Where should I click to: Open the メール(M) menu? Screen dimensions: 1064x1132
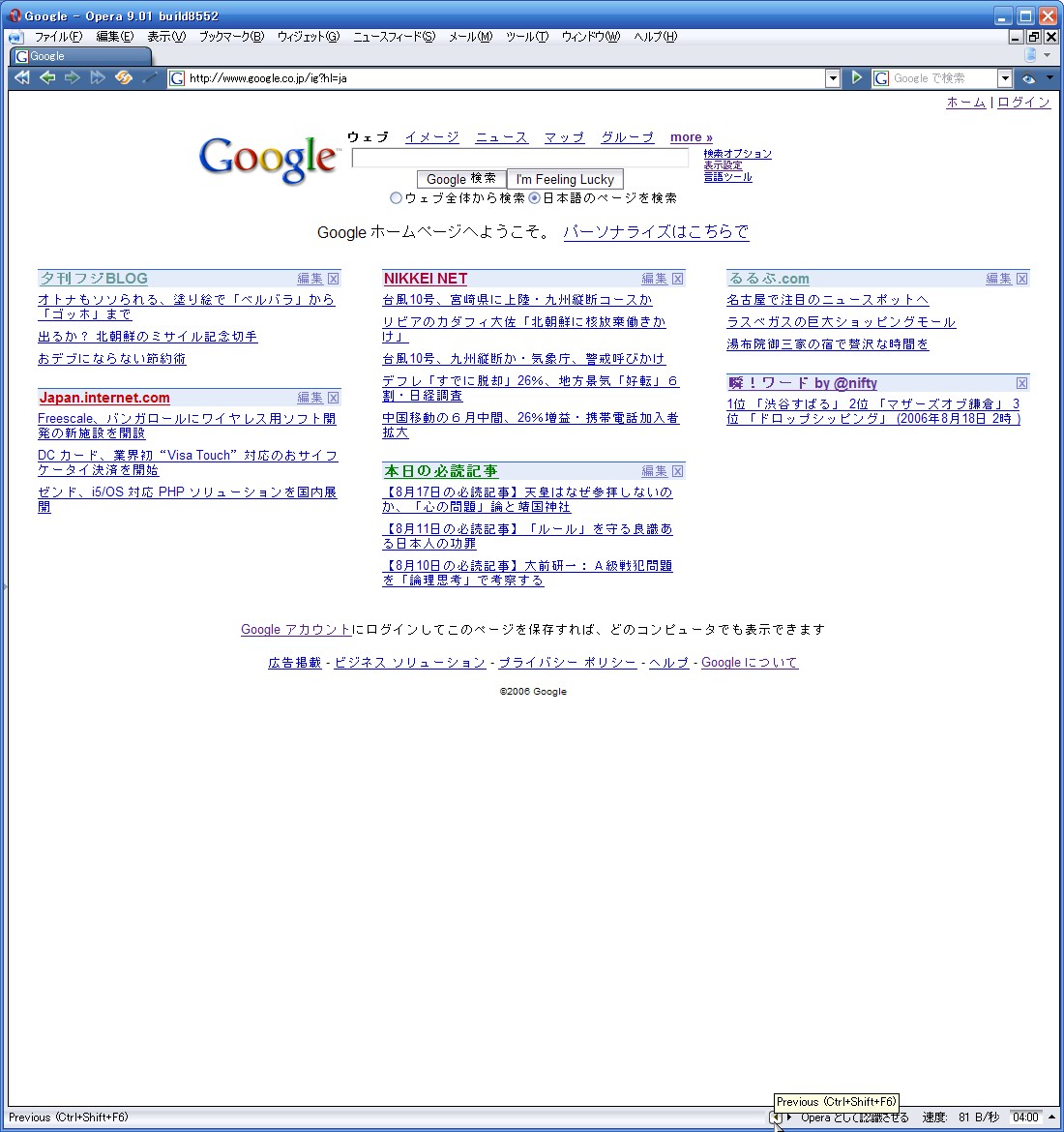pyautogui.click(x=471, y=37)
